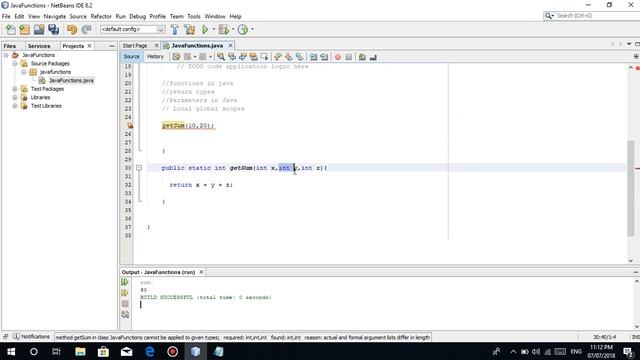This screenshot has height=360, width=640.
Task: Click the Undo toolbar icon
Action: [x=72, y=29]
